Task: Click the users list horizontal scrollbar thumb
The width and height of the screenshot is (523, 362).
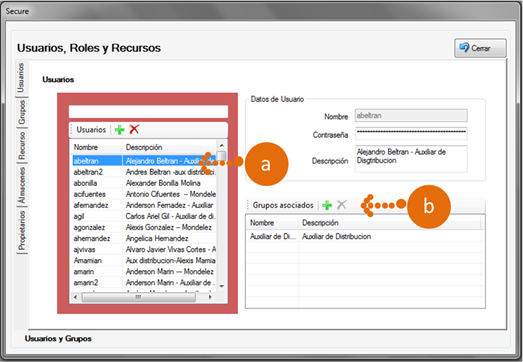Action: coord(138,297)
